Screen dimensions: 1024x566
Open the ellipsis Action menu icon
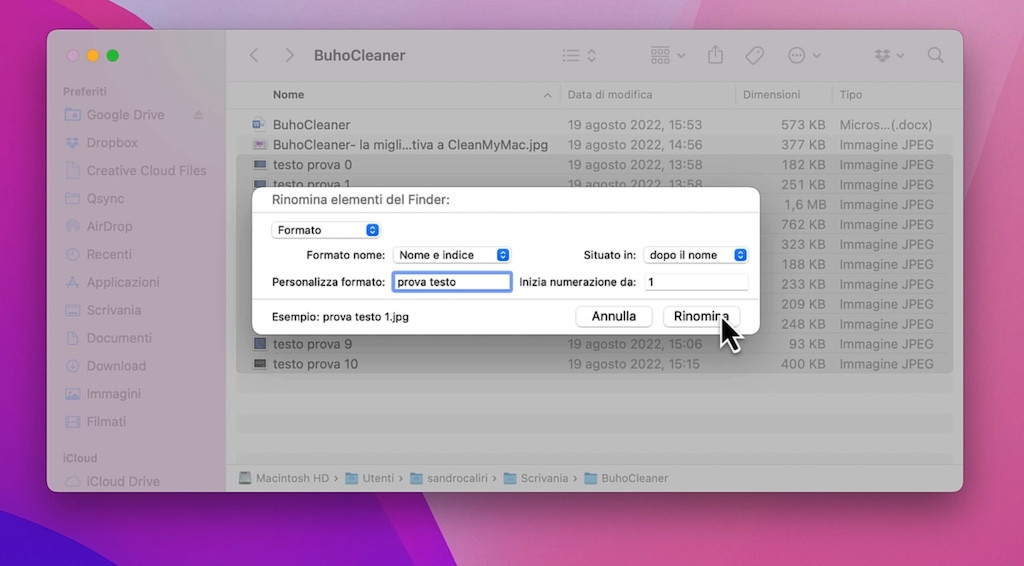point(804,55)
